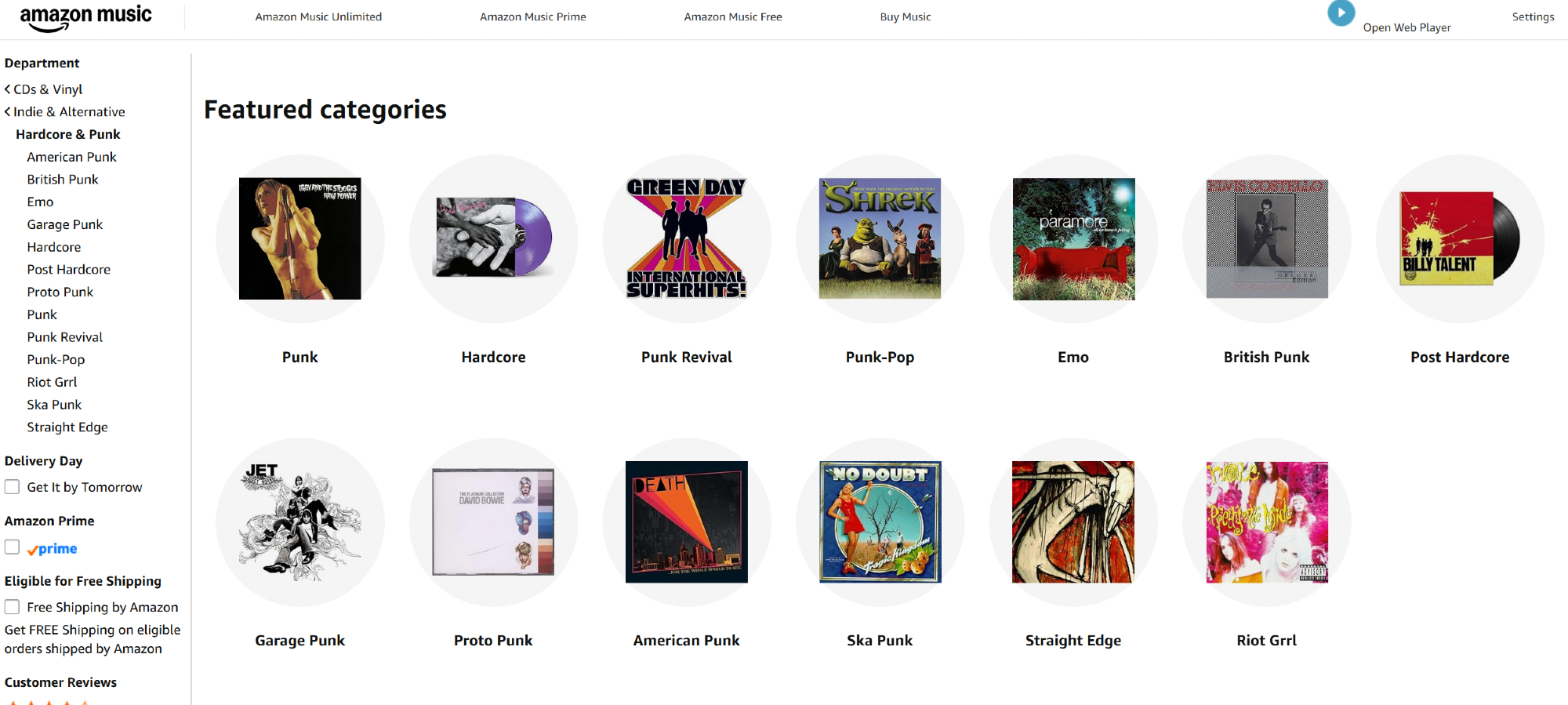Open the Paramore Emo category image

pyautogui.click(x=1073, y=238)
